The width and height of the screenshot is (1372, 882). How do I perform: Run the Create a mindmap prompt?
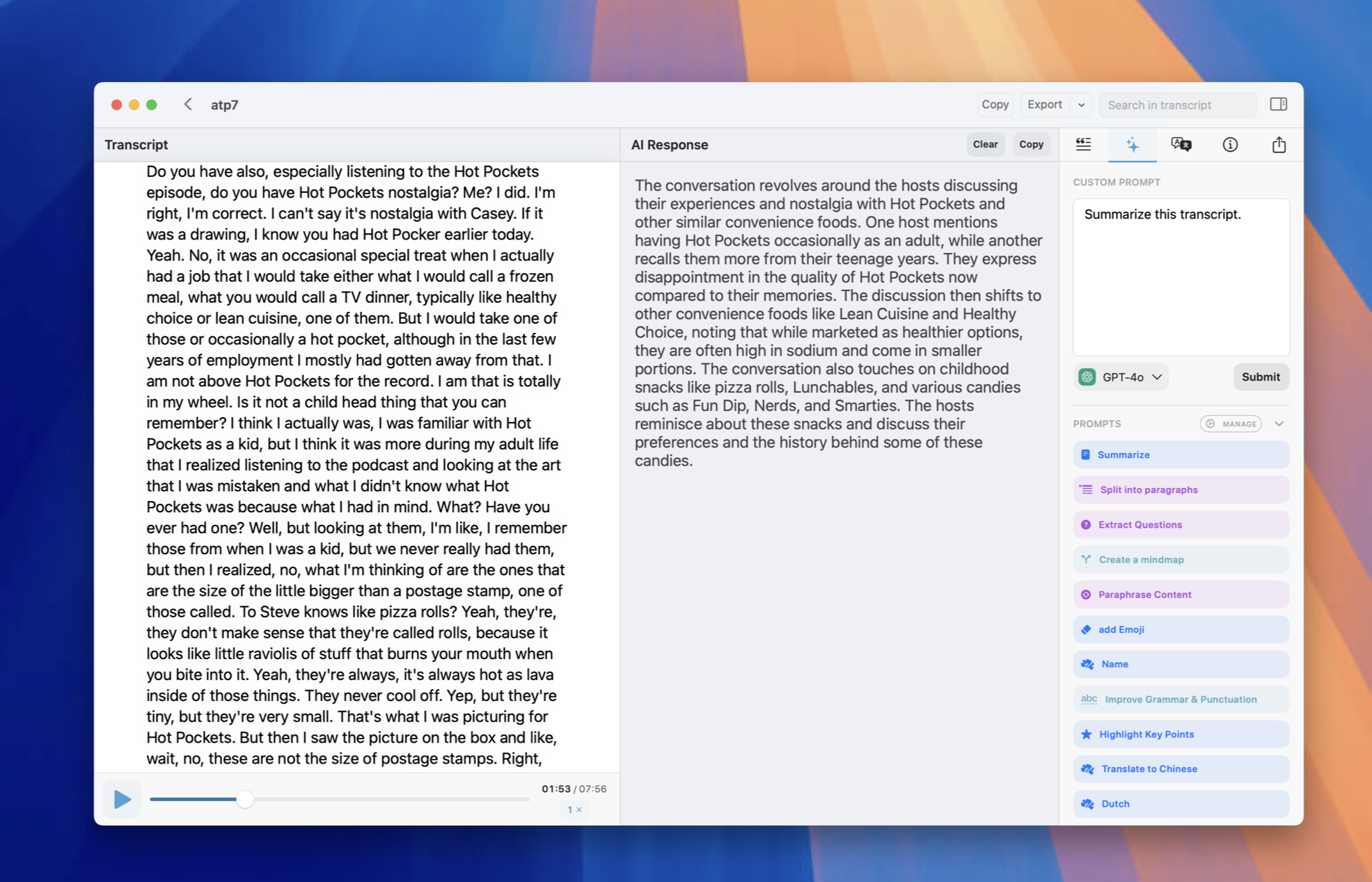pyautogui.click(x=1181, y=560)
